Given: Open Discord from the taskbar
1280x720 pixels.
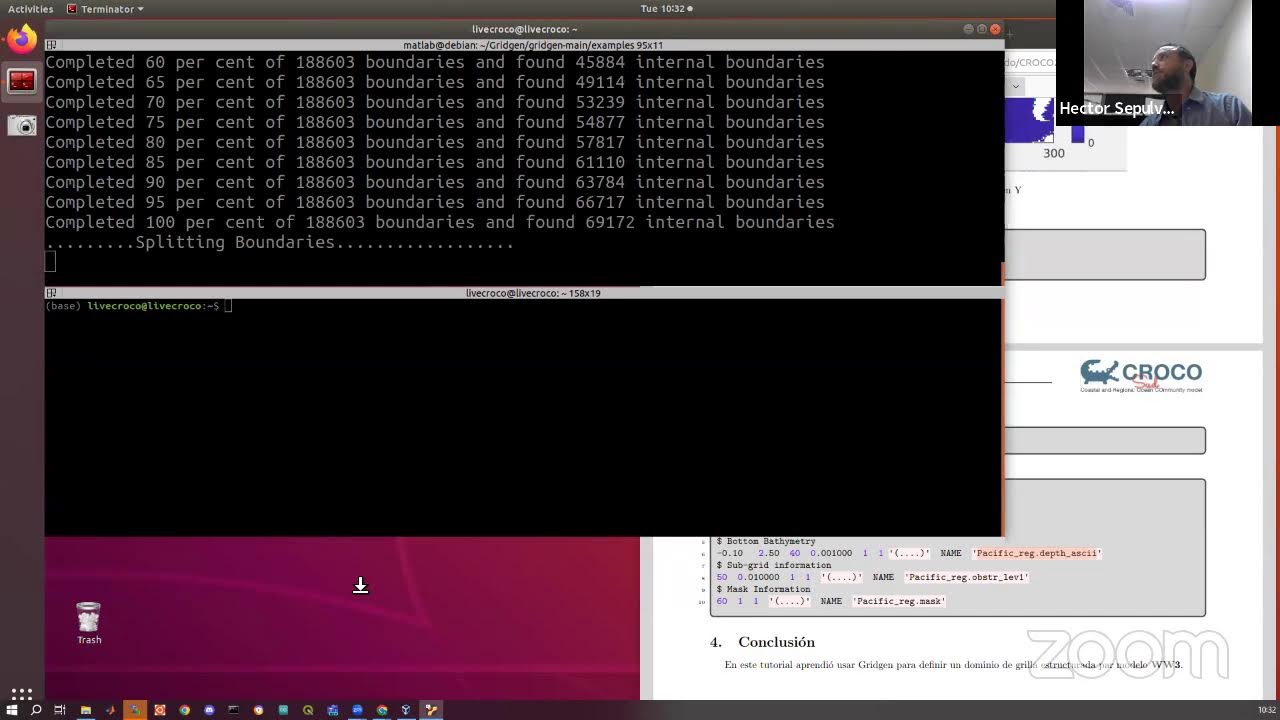Looking at the screenshot, I should pos(209,710).
